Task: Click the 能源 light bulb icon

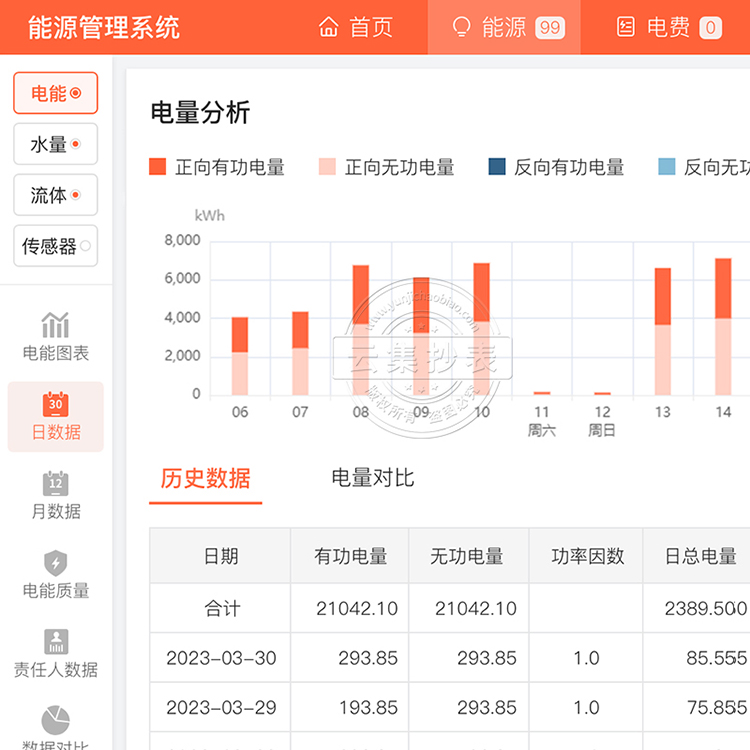Action: pyautogui.click(x=461, y=27)
